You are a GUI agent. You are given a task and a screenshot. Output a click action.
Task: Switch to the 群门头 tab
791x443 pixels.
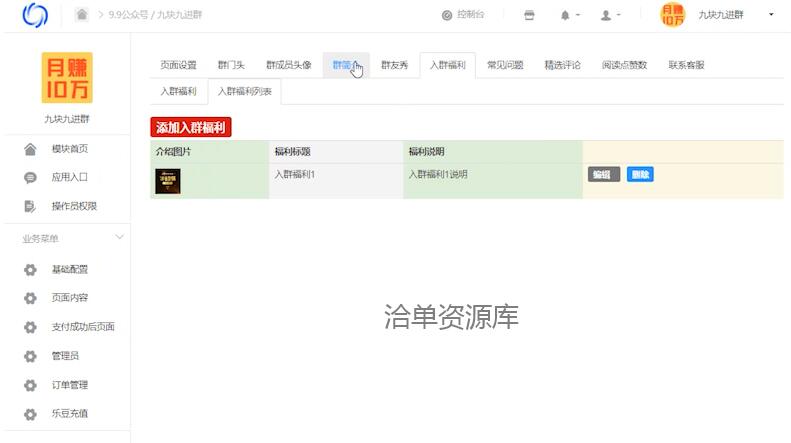pyautogui.click(x=231, y=65)
